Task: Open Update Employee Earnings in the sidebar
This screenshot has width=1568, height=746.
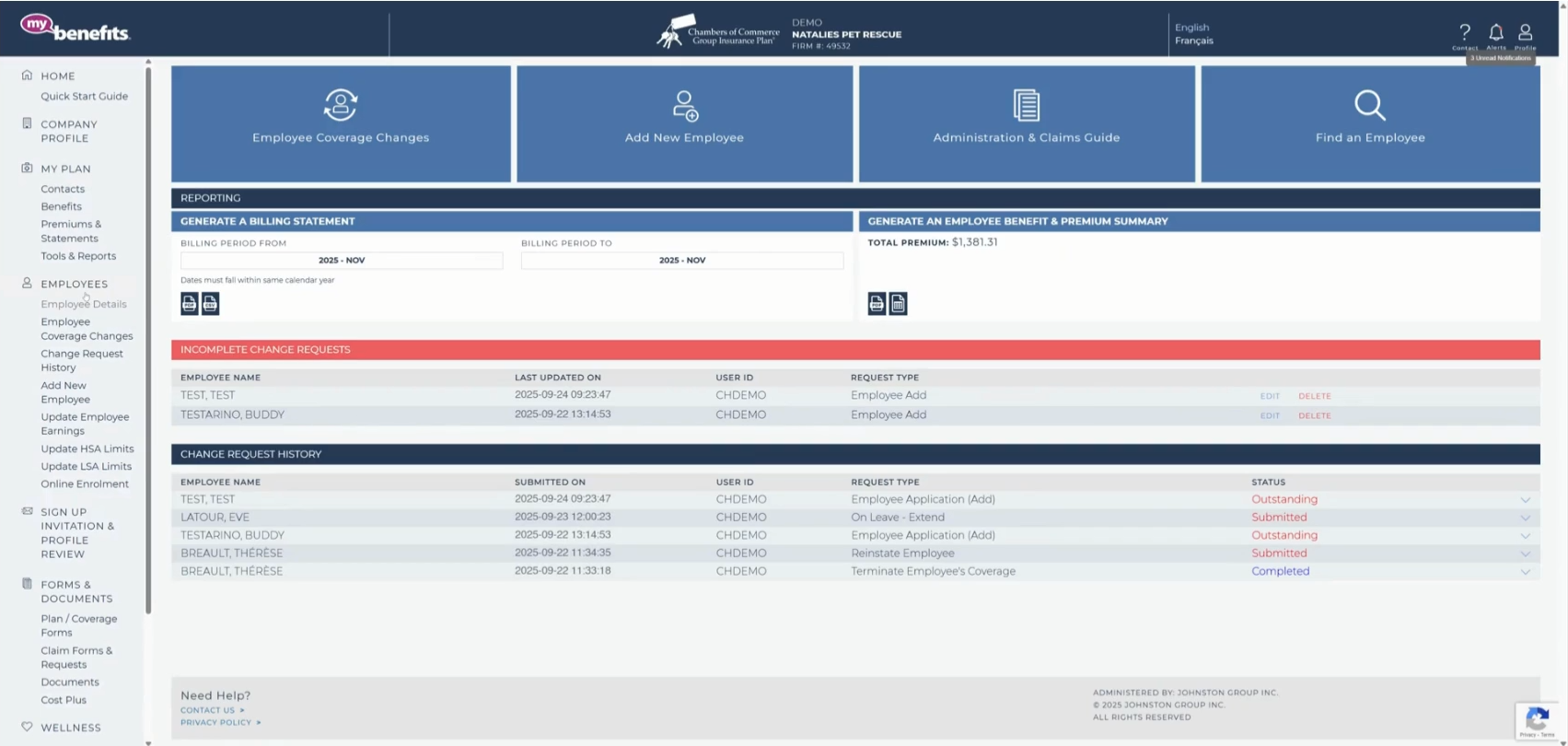Action: click(84, 424)
